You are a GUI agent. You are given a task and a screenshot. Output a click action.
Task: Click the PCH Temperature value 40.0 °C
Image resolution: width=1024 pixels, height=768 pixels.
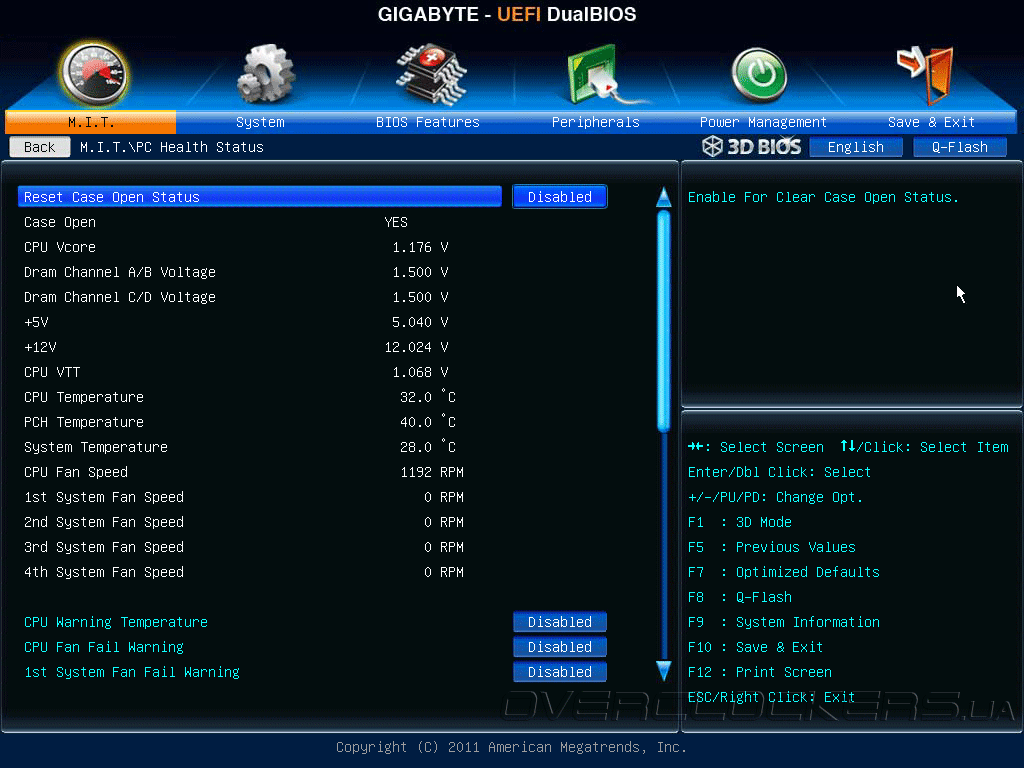click(x=428, y=422)
